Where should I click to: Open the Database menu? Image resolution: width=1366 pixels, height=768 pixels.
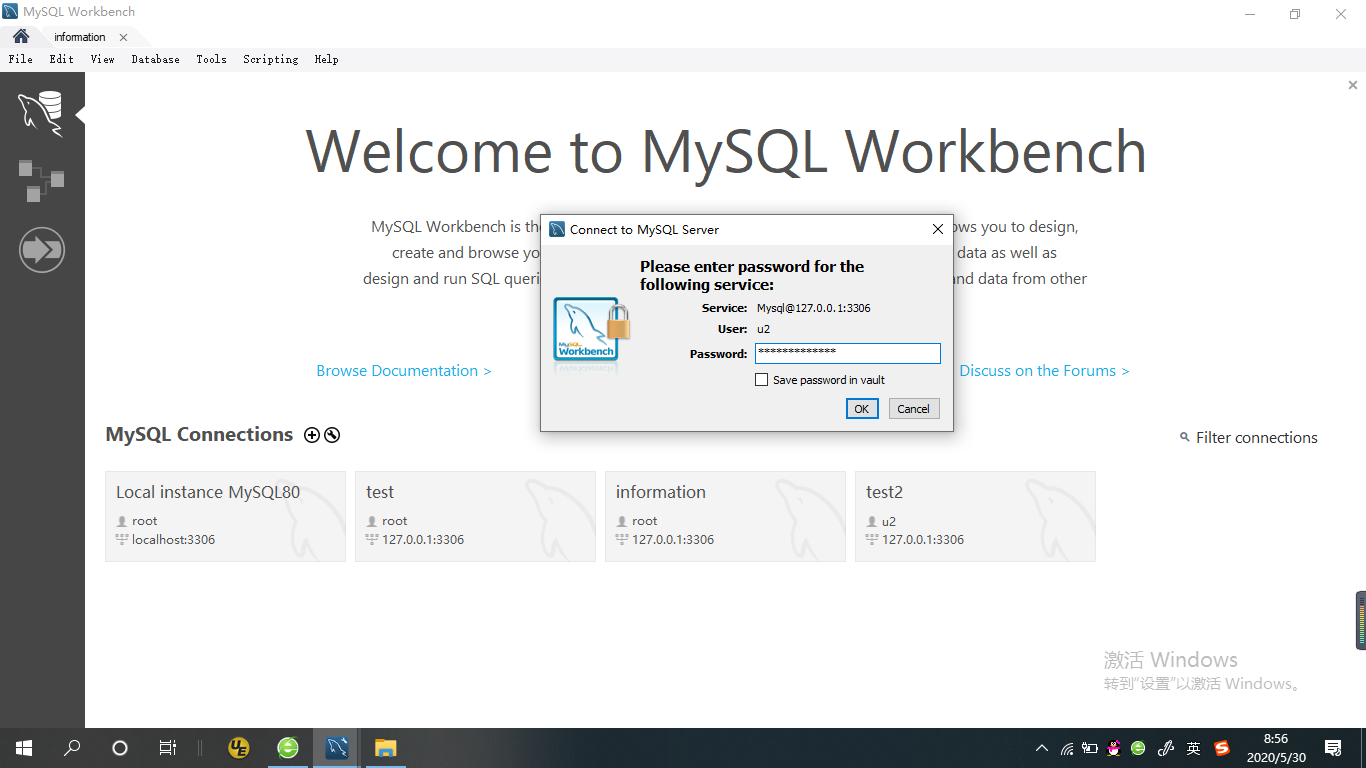point(155,59)
